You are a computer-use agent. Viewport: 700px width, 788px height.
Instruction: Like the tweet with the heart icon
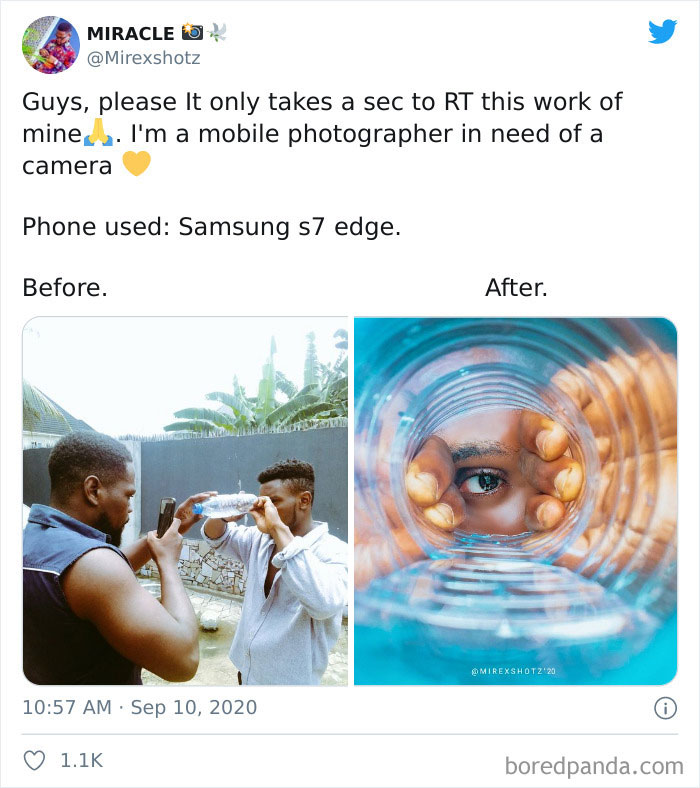[x=35, y=760]
